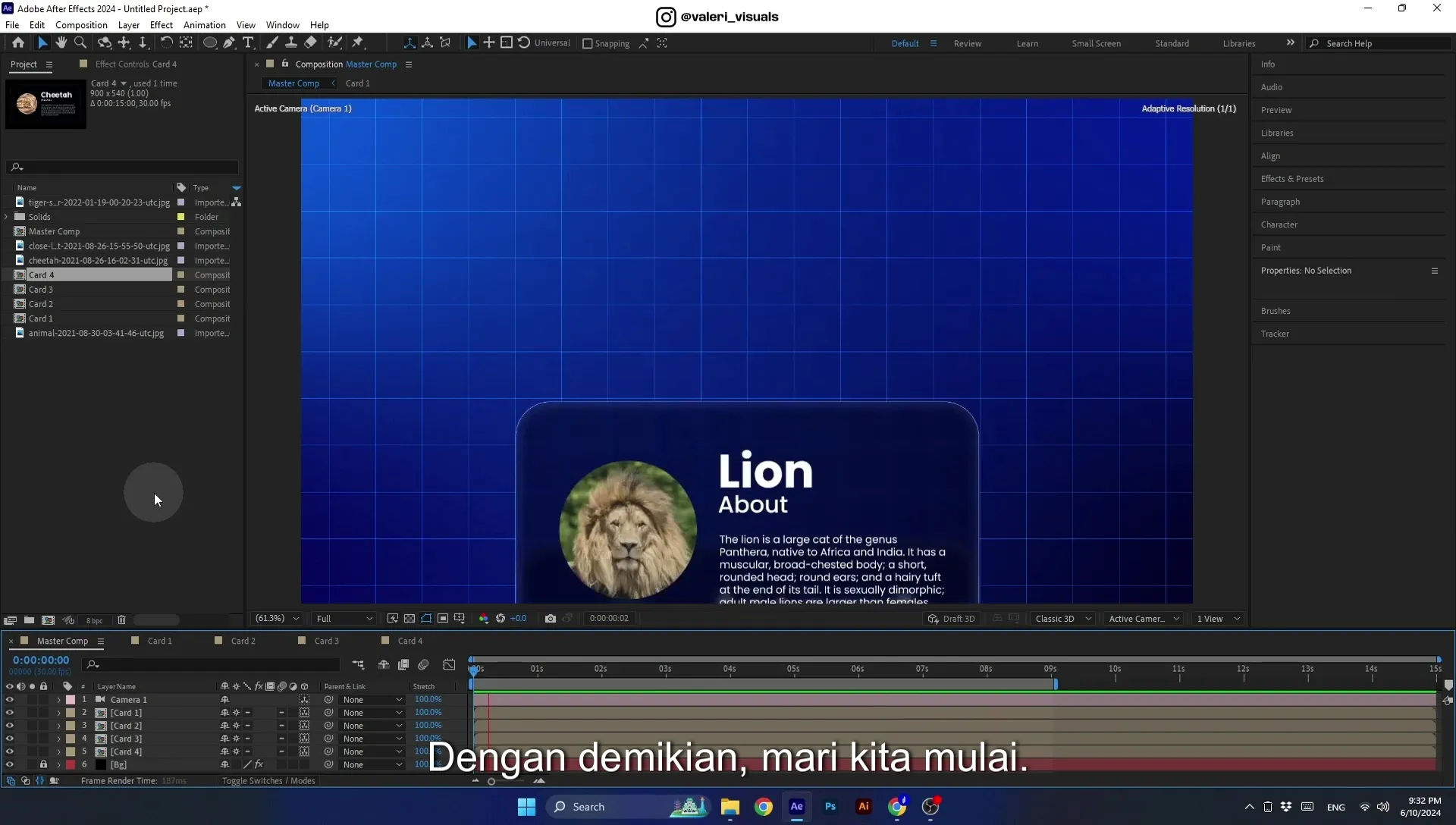Hide the [Bg] layer
Viewport: 1456px width, 825px height.
click(9, 765)
